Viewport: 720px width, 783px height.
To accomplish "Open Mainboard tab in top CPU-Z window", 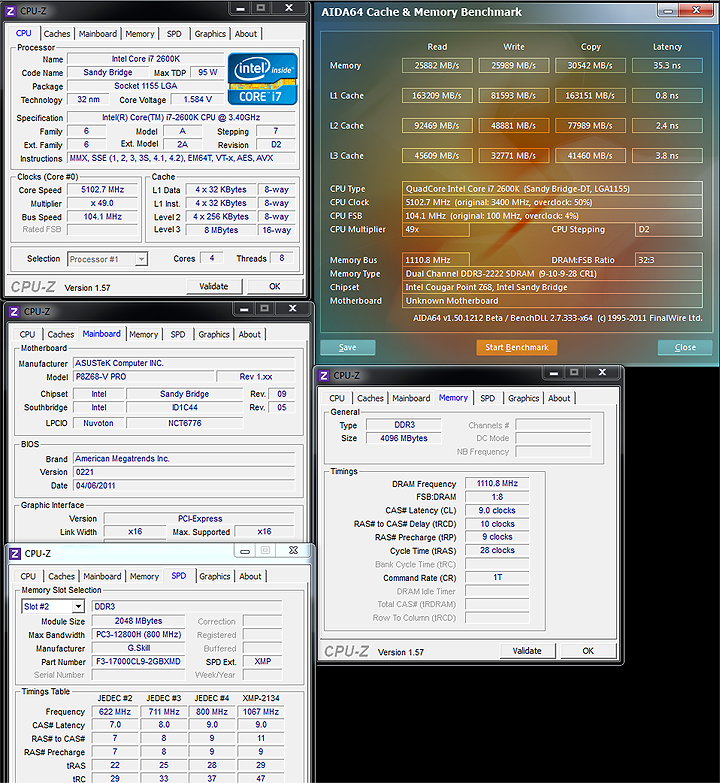I will (98, 34).
